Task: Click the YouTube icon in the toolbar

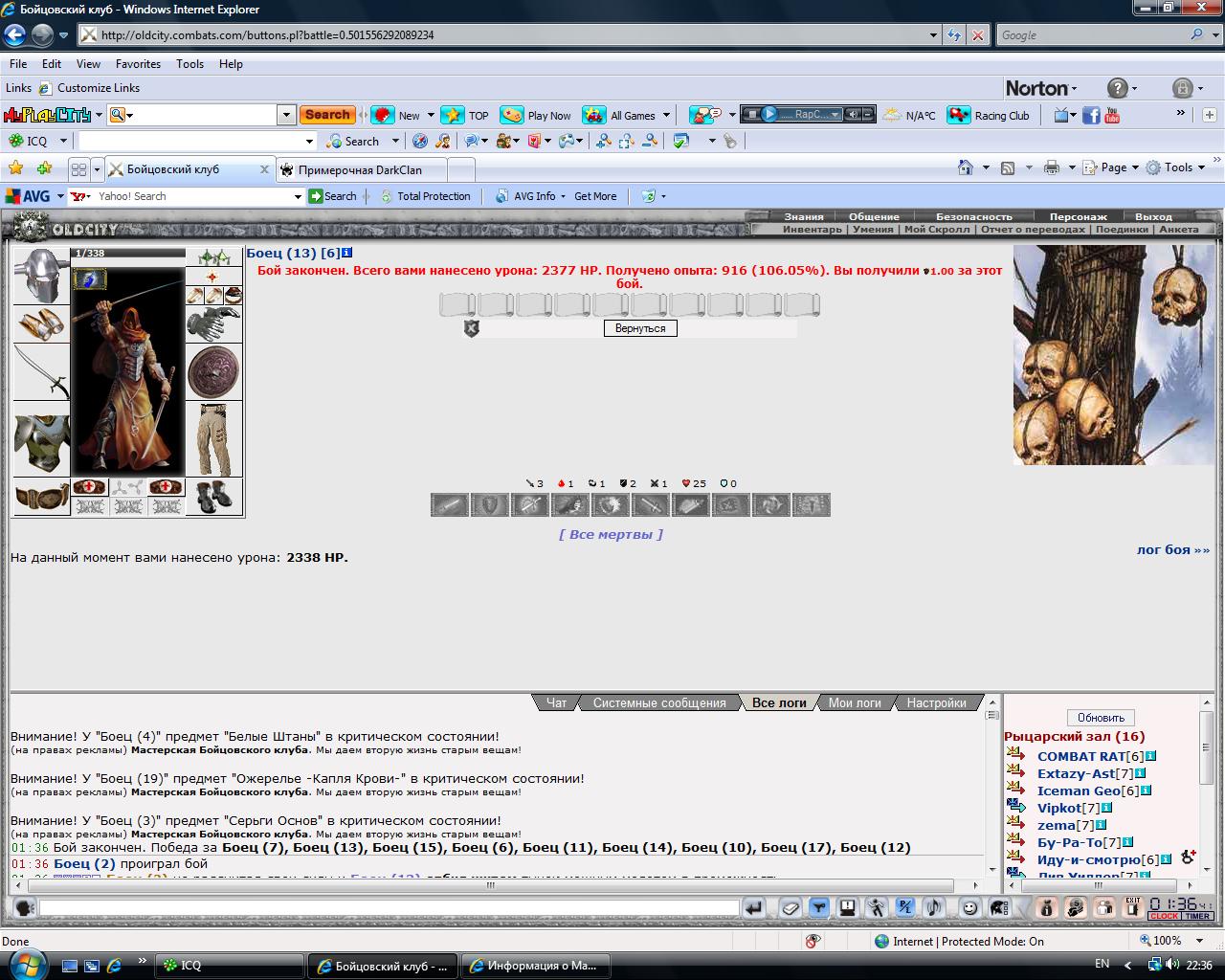Action: 1111,115
